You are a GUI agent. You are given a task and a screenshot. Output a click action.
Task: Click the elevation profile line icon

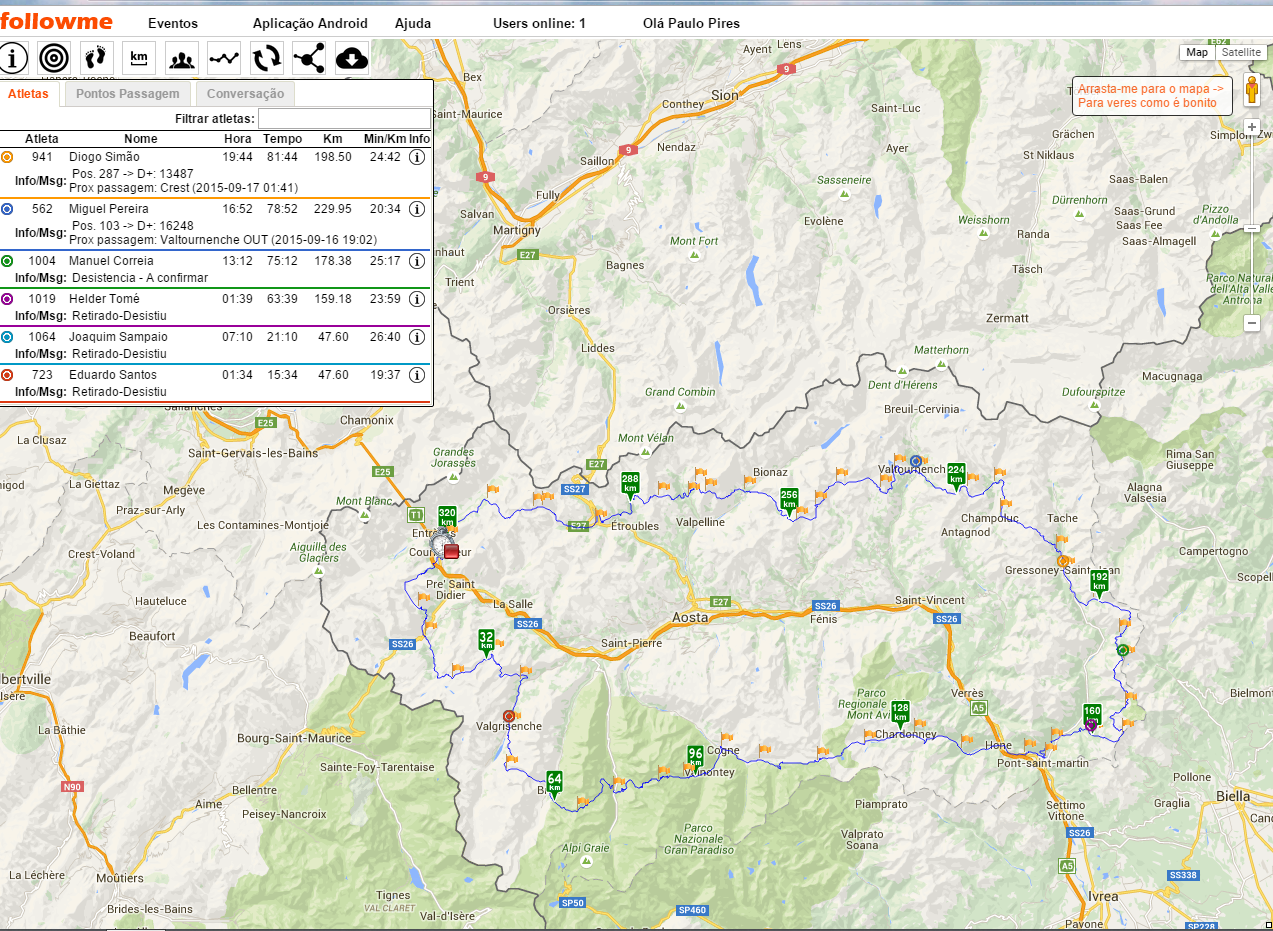click(x=224, y=58)
